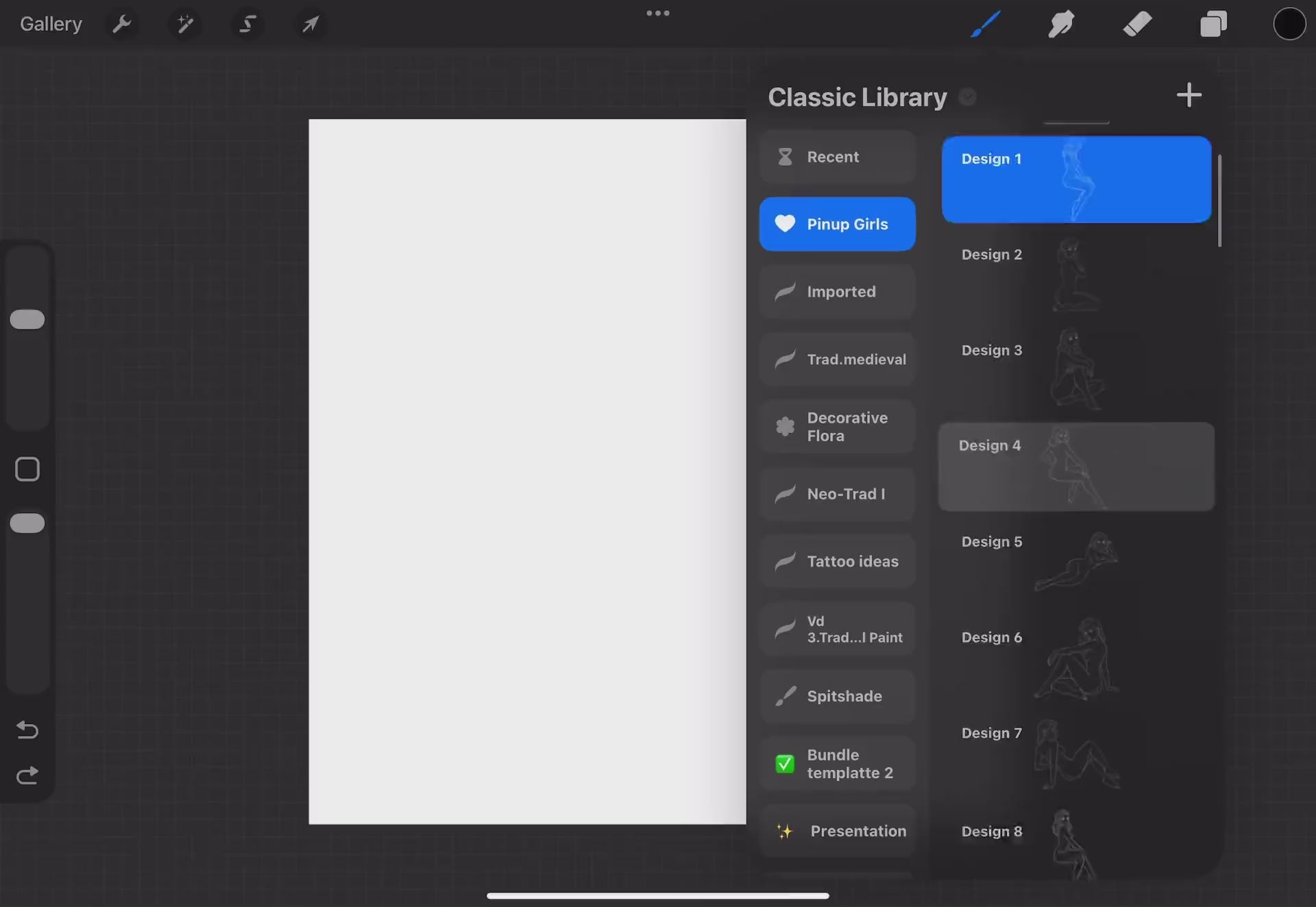
Task: Activate the Transform arrow tool
Action: tap(310, 25)
